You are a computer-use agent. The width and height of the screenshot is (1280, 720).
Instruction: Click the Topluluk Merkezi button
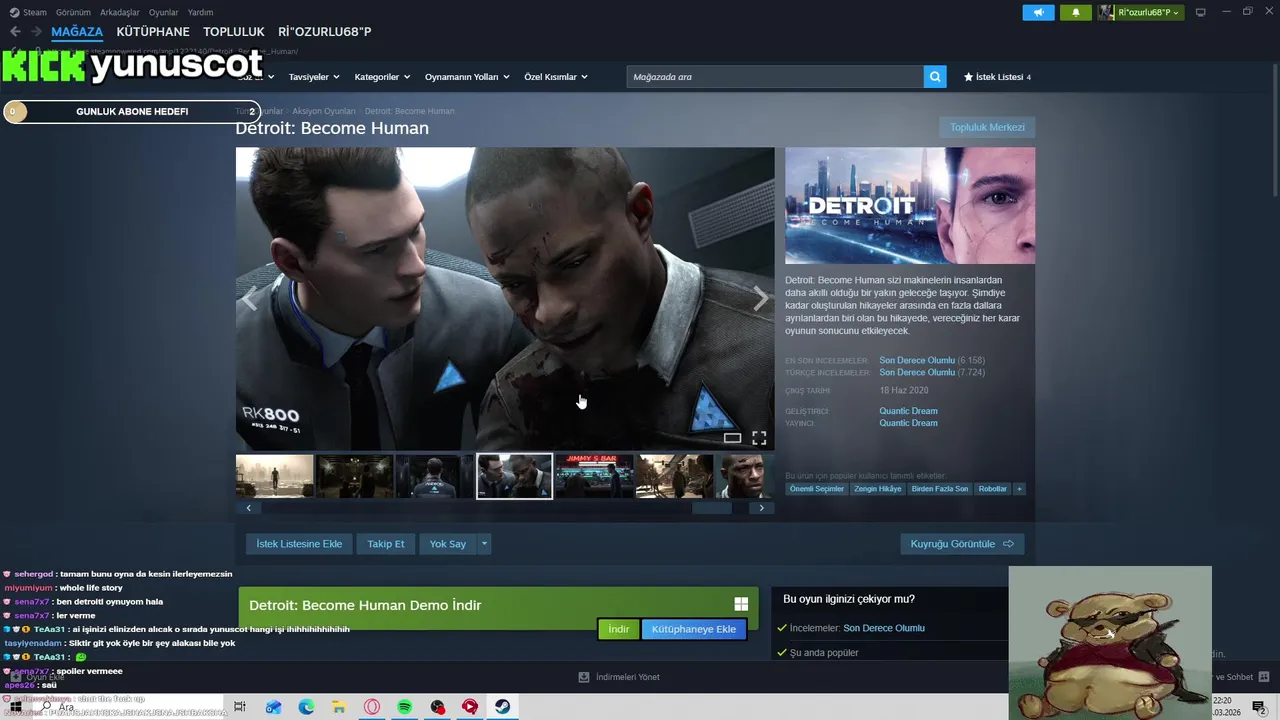tap(987, 127)
